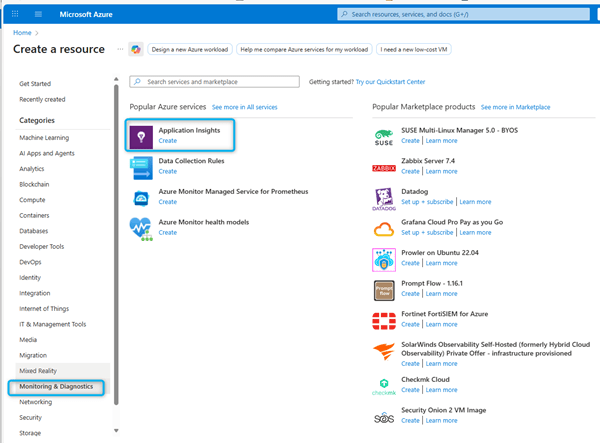Click Azure Monitor Managed Service for Prometheus icon

pos(140,196)
